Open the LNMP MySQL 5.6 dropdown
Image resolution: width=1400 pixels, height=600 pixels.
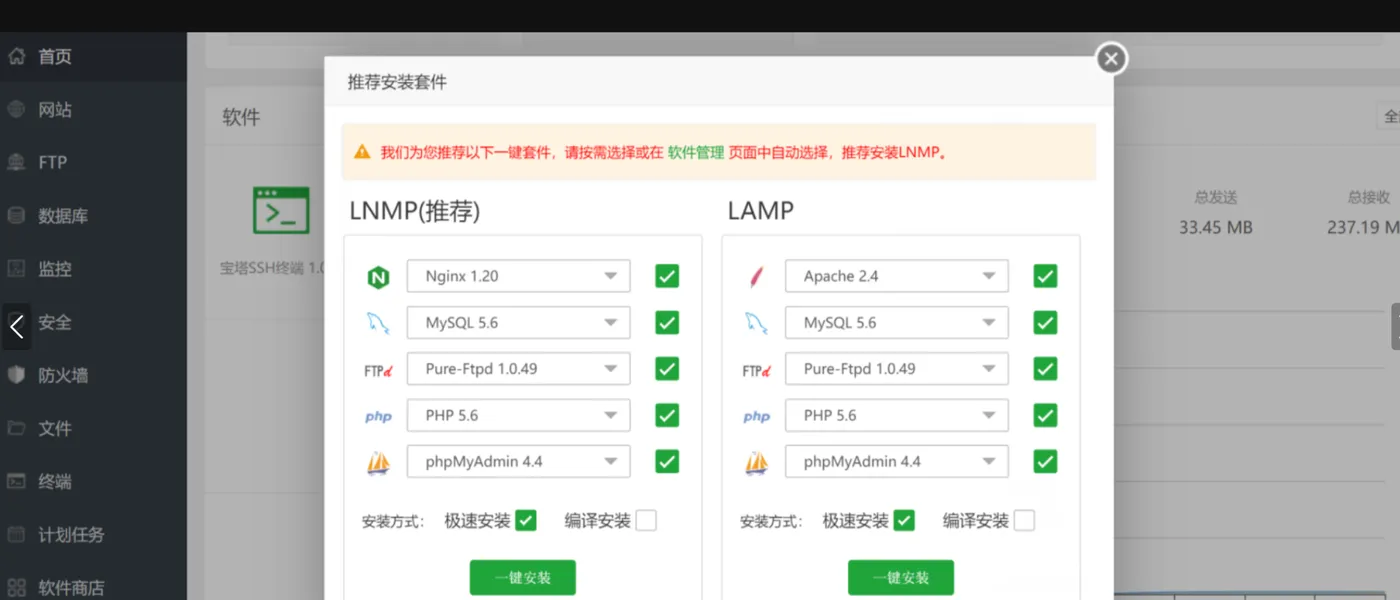(x=518, y=322)
